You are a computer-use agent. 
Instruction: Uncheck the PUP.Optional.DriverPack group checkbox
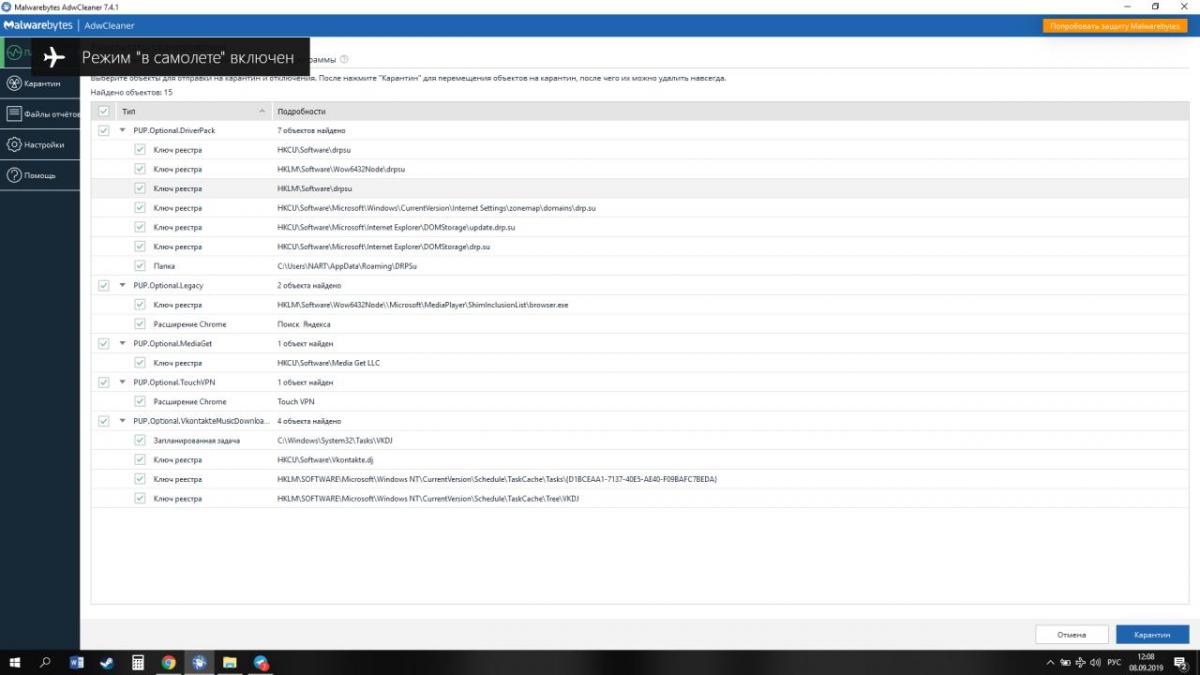[104, 130]
